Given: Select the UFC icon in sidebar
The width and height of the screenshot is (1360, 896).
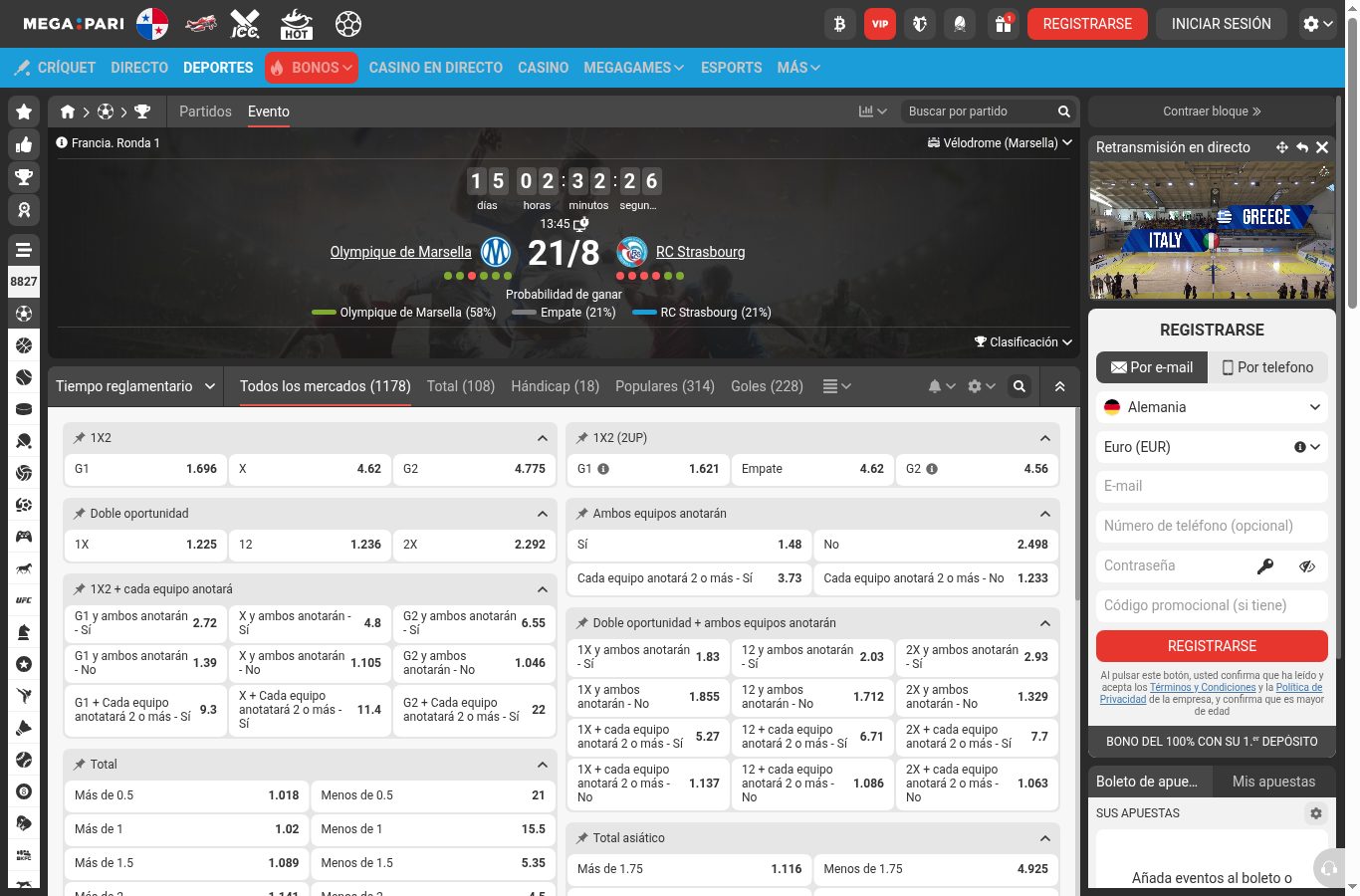Looking at the screenshot, I should click(x=24, y=600).
